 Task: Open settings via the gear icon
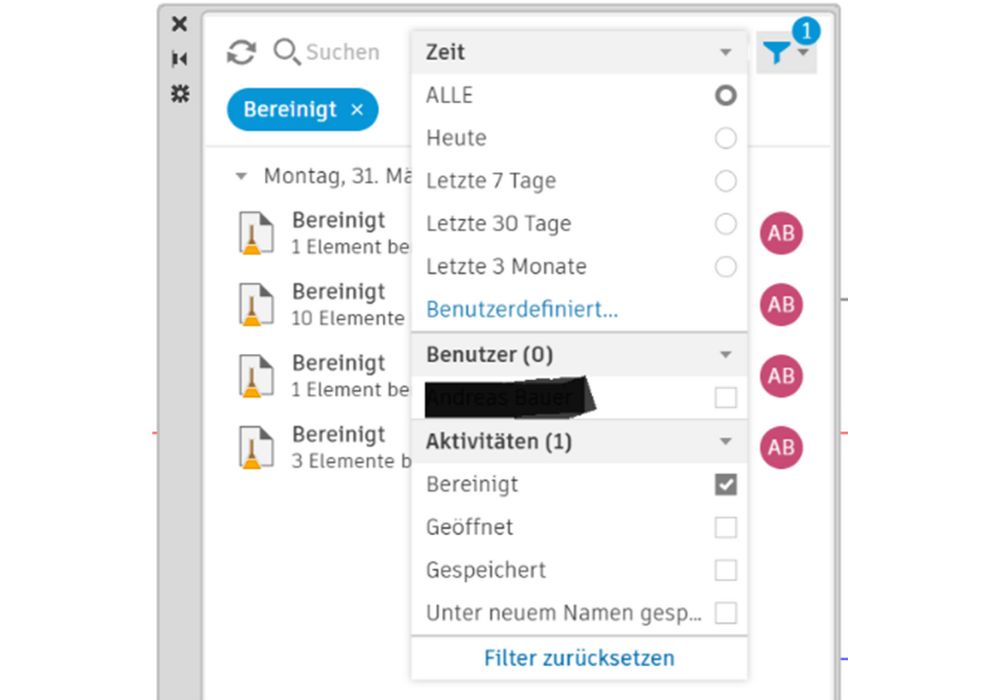pos(179,95)
